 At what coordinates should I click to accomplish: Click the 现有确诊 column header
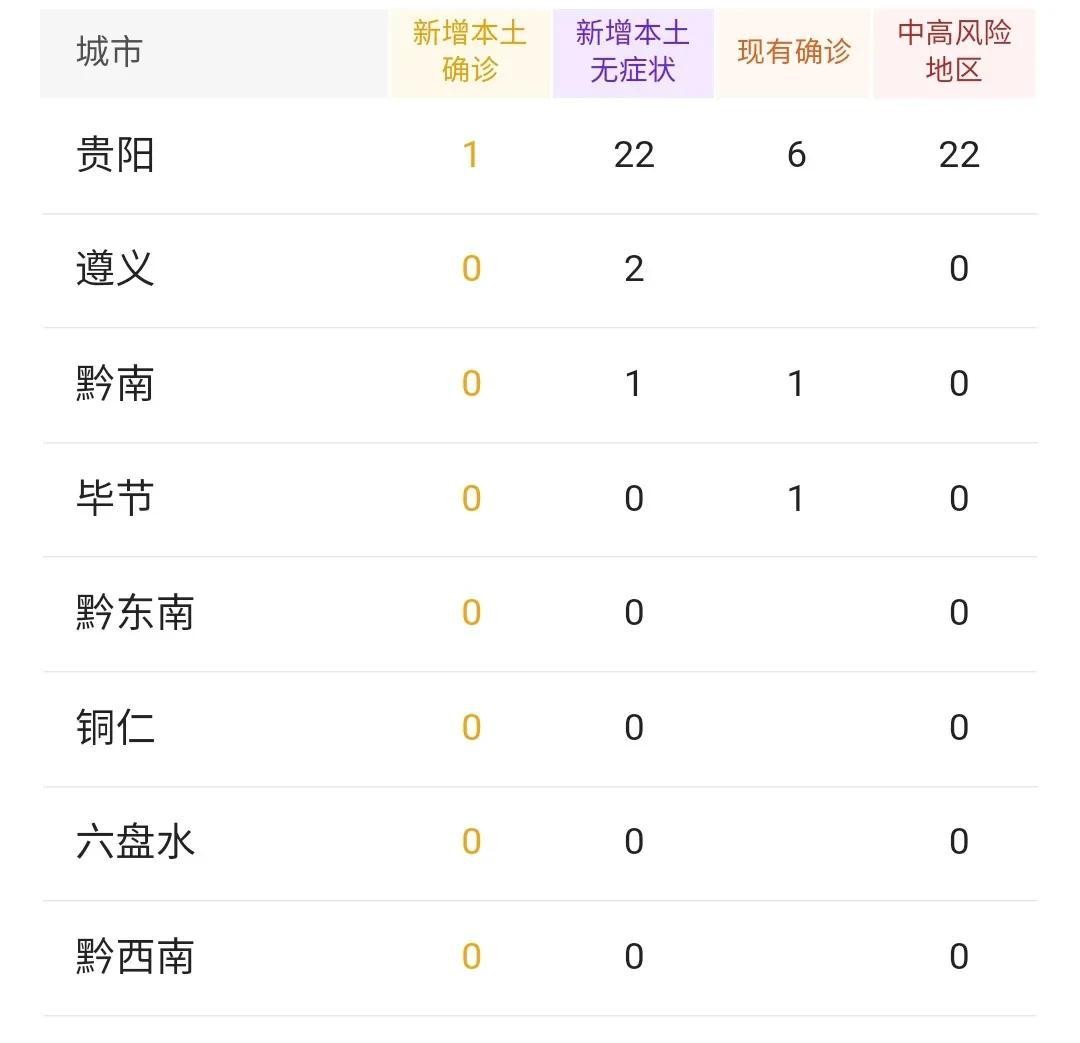[x=794, y=53]
